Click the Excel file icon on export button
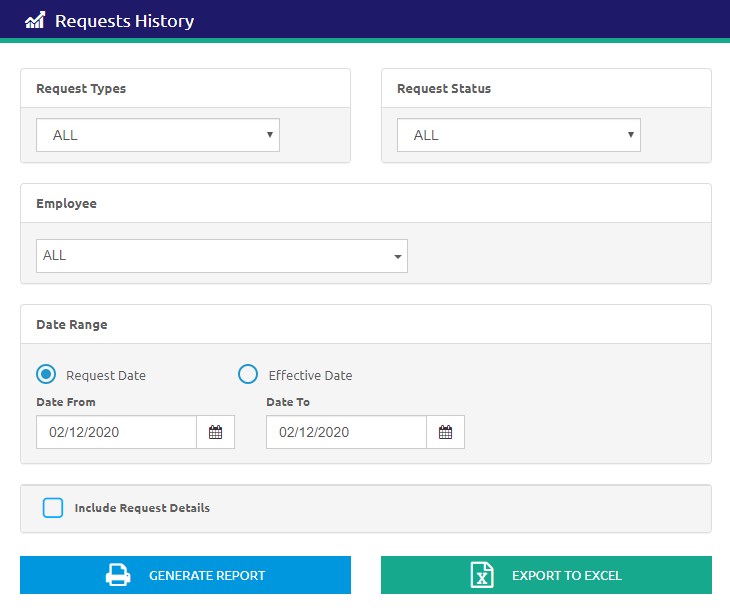This screenshot has height=611, width=730. pyautogui.click(x=482, y=575)
